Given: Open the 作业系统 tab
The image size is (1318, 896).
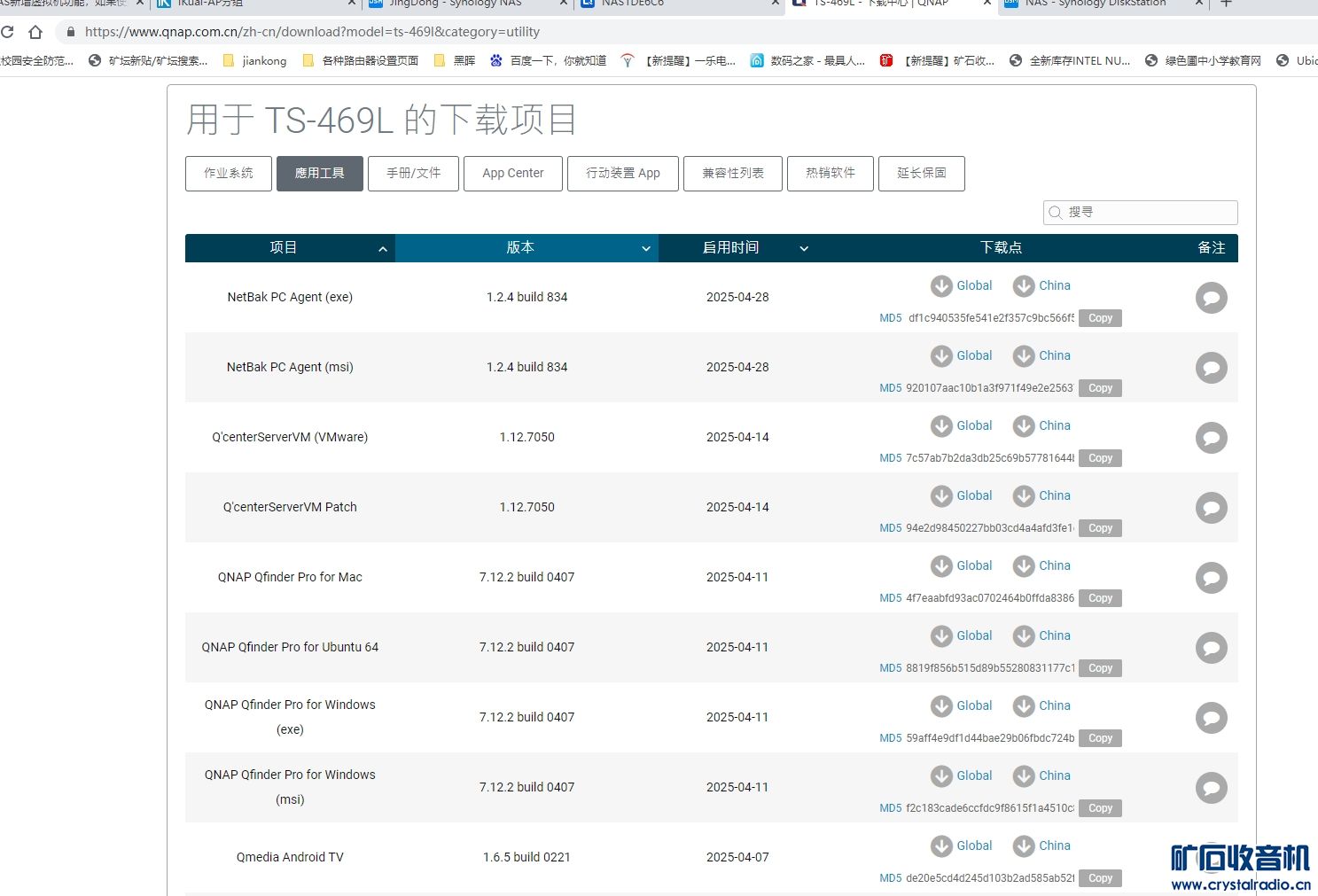Looking at the screenshot, I should point(229,174).
